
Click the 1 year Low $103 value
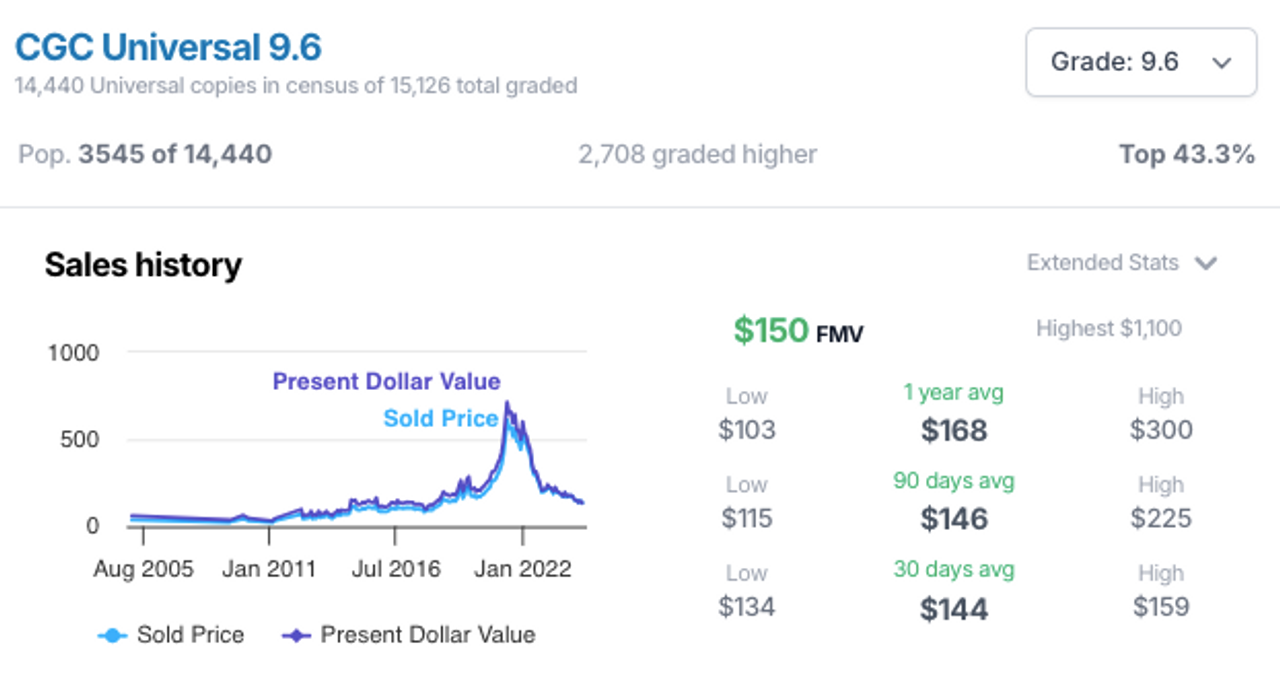747,430
